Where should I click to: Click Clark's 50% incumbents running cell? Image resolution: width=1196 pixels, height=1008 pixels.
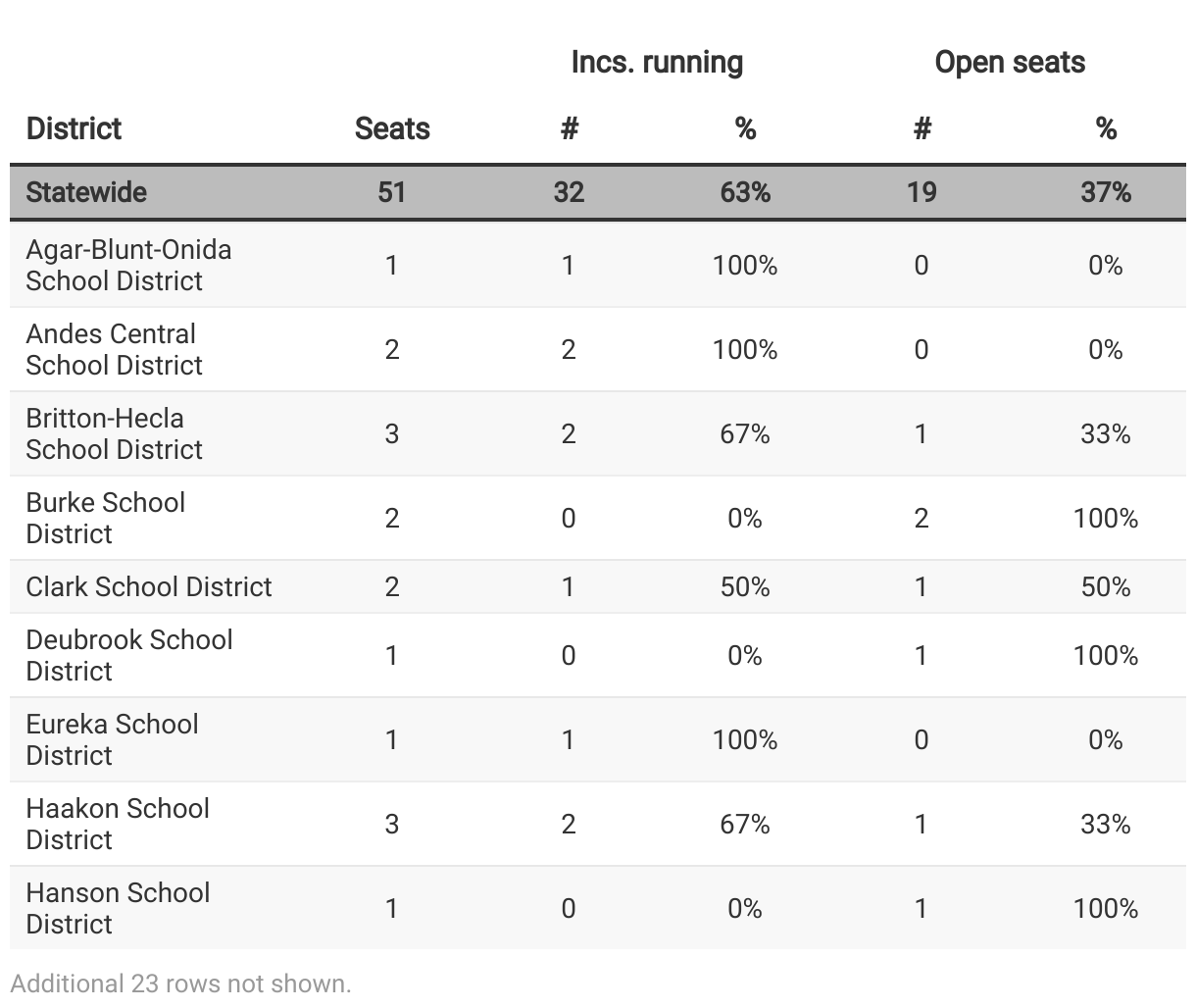[745, 587]
